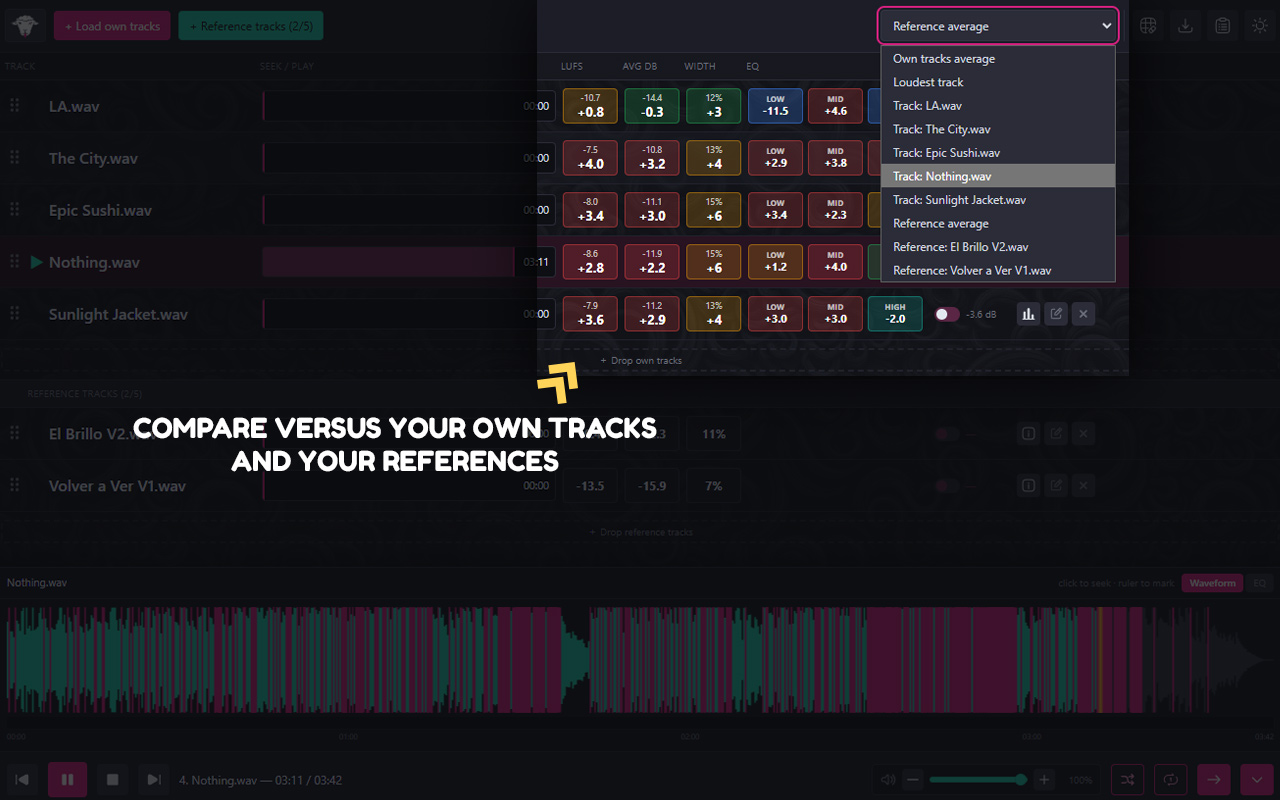Screen dimensions: 1280x800
Task: Click The City.wav LUFS cell showing +4.0
Action: pyautogui.click(x=590, y=158)
